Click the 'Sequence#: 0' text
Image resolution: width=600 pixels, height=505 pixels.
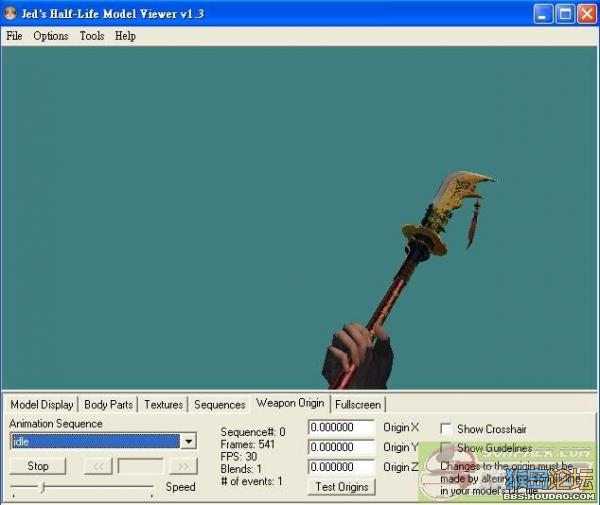(x=253, y=432)
